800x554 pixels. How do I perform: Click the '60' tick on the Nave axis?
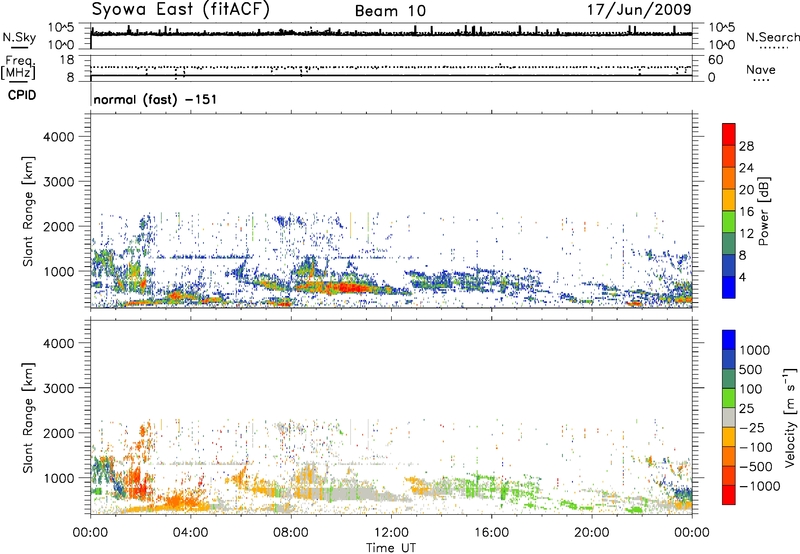(715, 60)
